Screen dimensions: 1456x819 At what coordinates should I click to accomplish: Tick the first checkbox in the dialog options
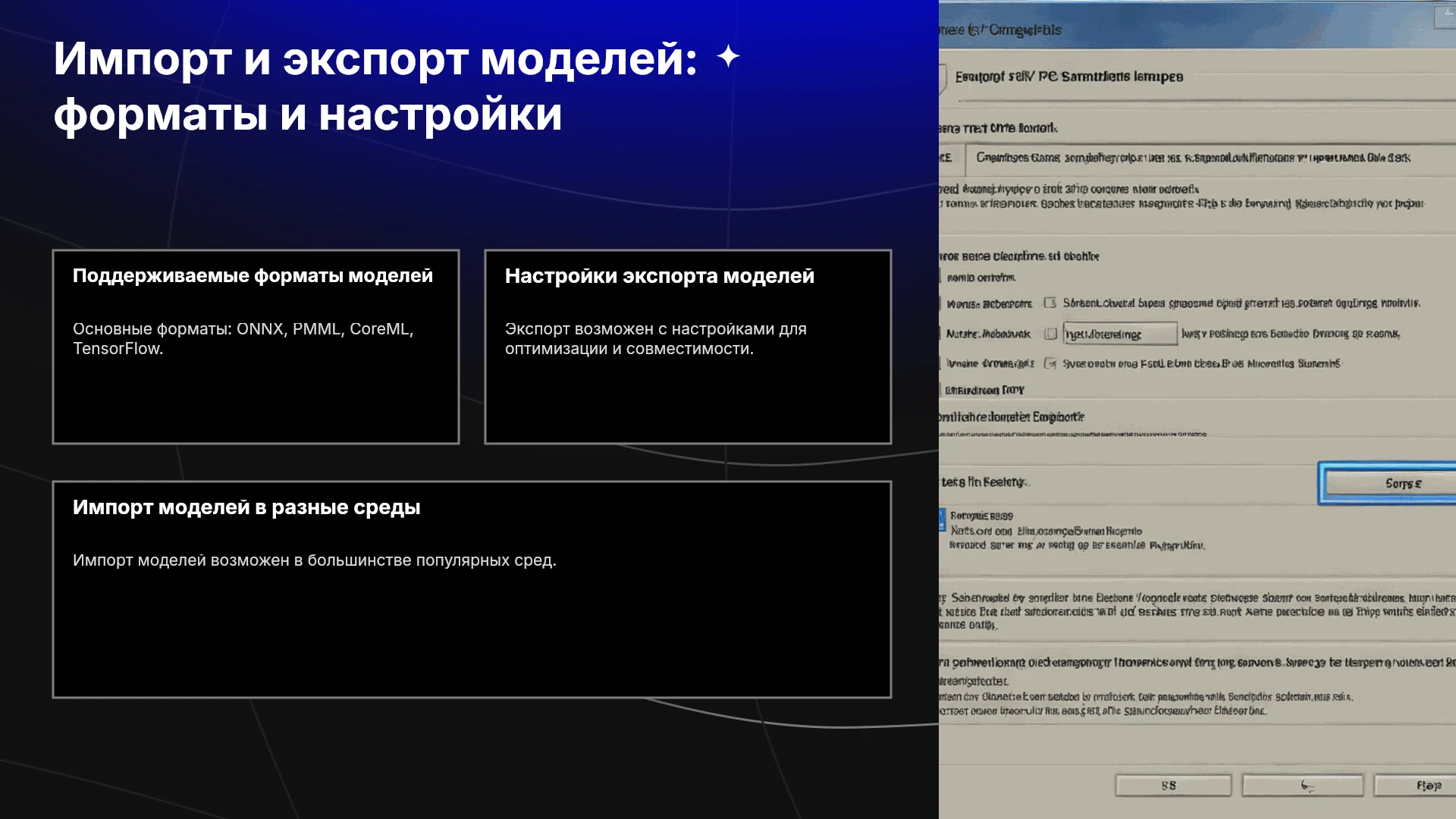tap(1050, 303)
